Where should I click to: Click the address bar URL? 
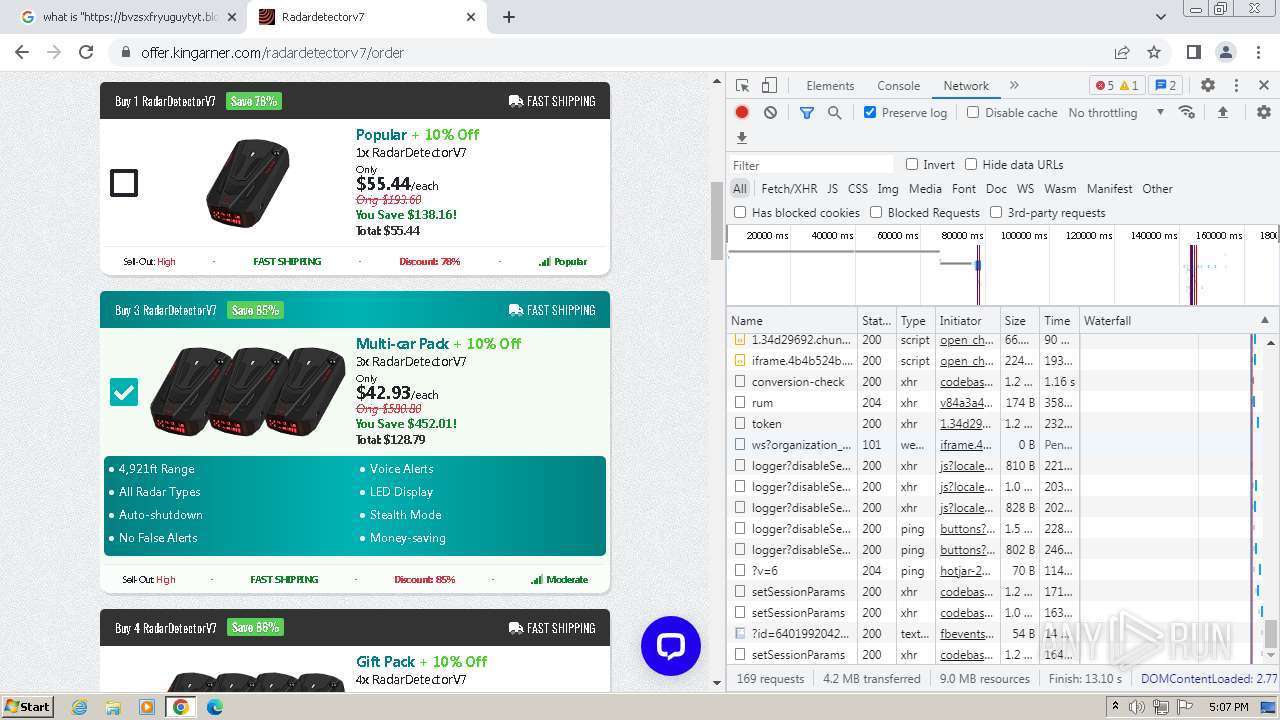pyautogui.click(x=272, y=52)
